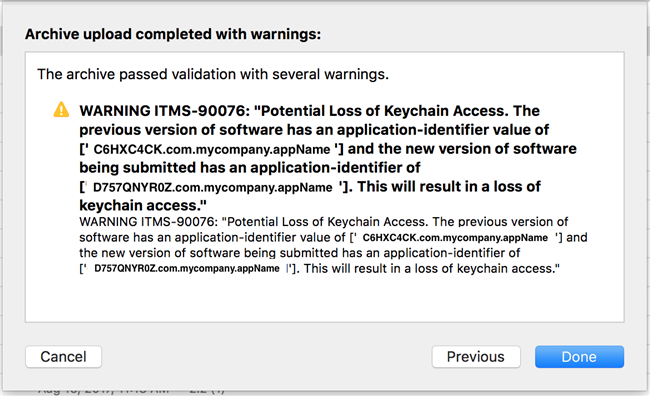Click the bold D757QNYR0Z.com.mycompany.appName identifier
This screenshot has height=396, width=650.
[213, 187]
